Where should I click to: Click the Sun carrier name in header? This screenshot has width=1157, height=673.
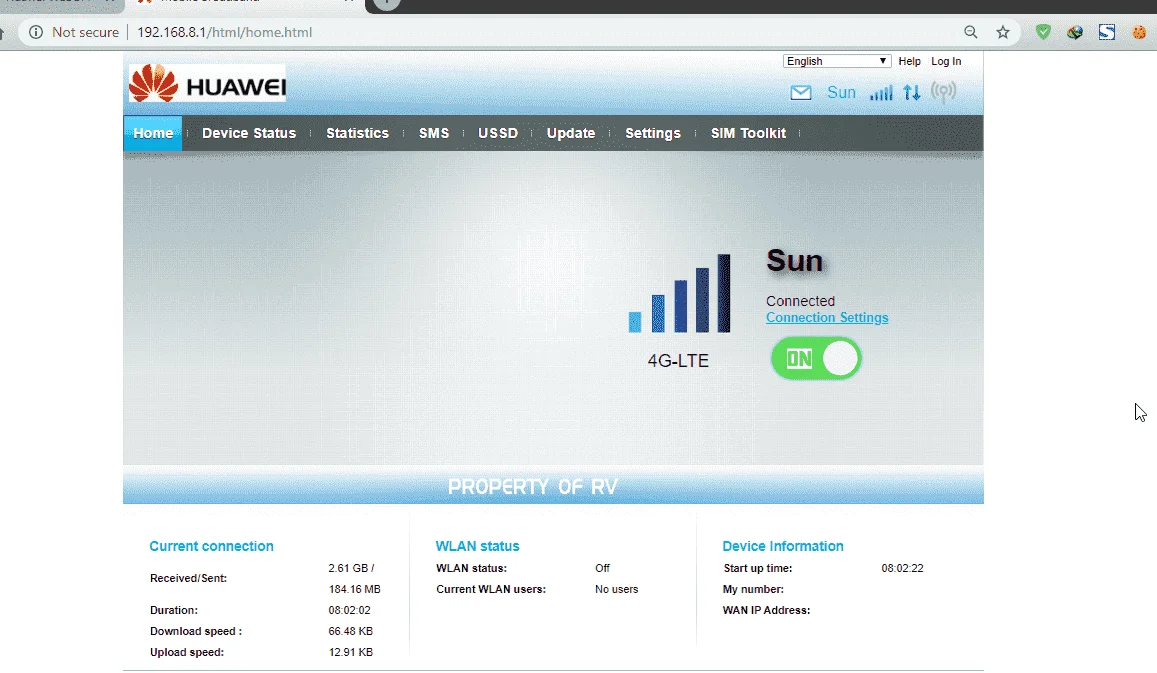click(841, 93)
